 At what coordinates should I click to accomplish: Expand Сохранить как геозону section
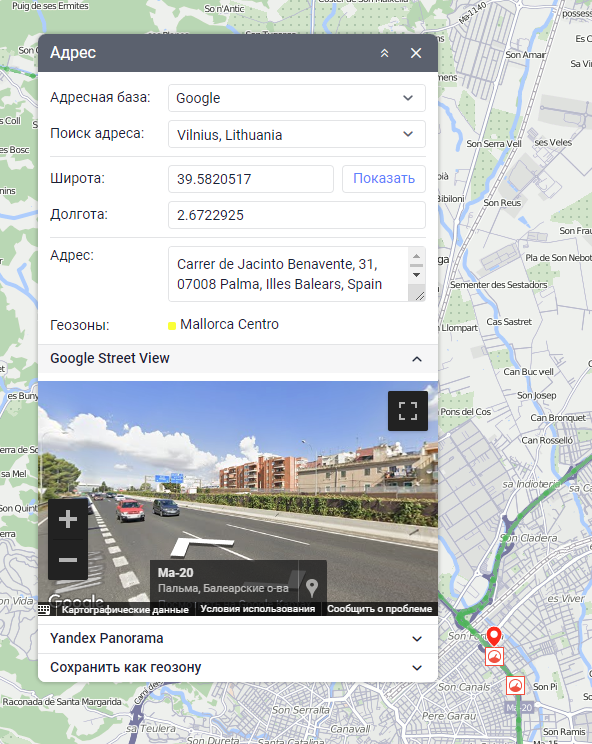pyautogui.click(x=238, y=668)
